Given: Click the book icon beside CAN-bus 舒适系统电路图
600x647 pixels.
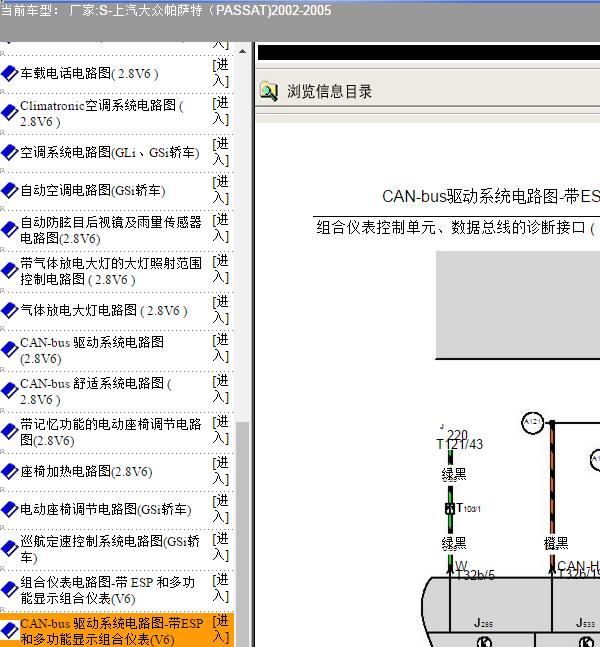Looking at the screenshot, I should (9, 390).
